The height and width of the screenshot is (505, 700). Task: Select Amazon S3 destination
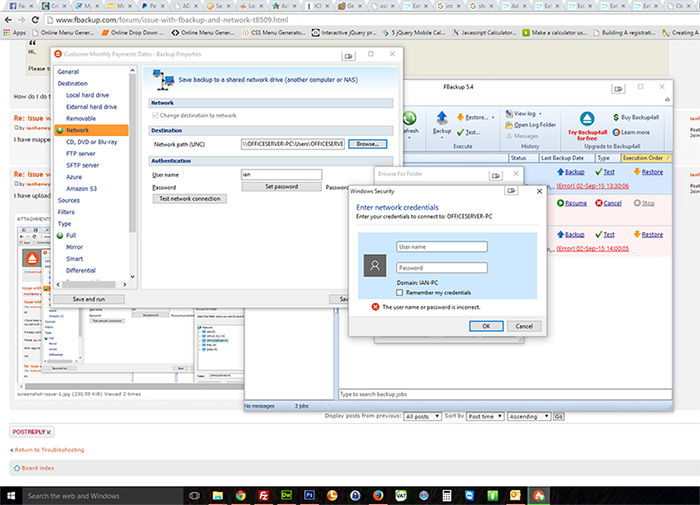pyautogui.click(x=82, y=188)
